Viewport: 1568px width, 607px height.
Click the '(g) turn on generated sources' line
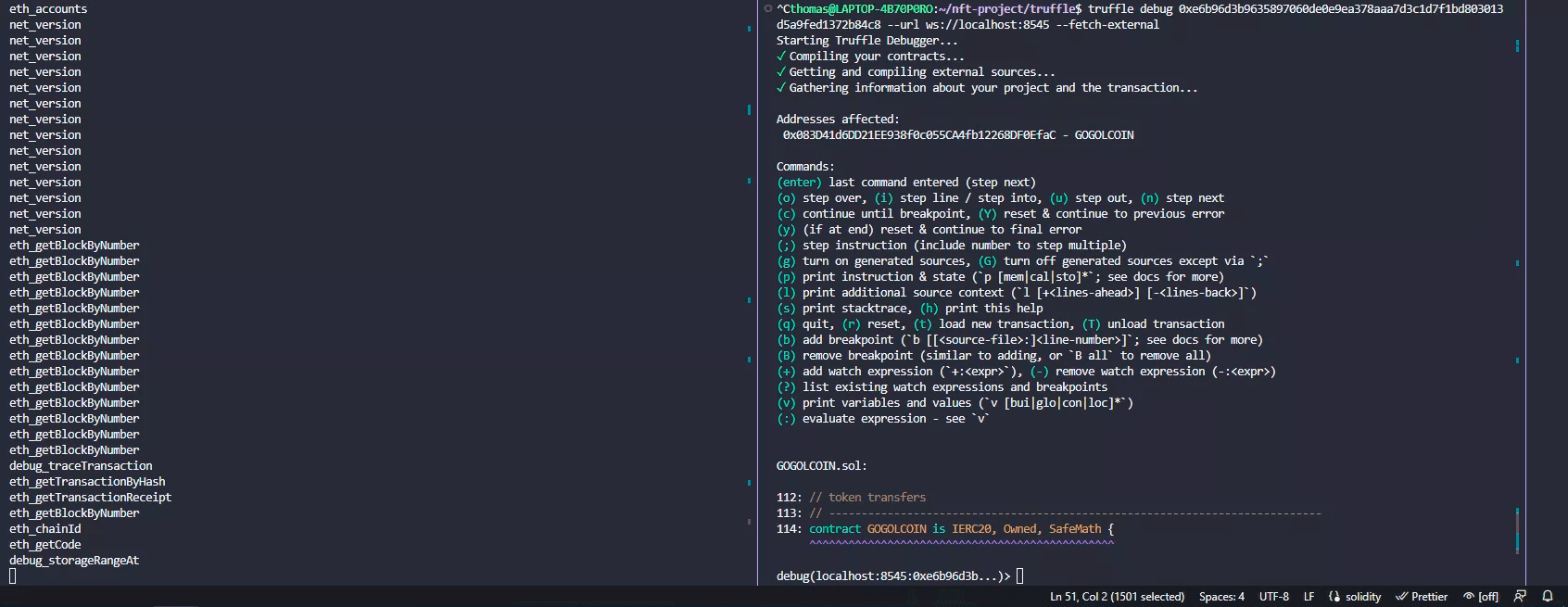pyautogui.click(x=1023, y=261)
